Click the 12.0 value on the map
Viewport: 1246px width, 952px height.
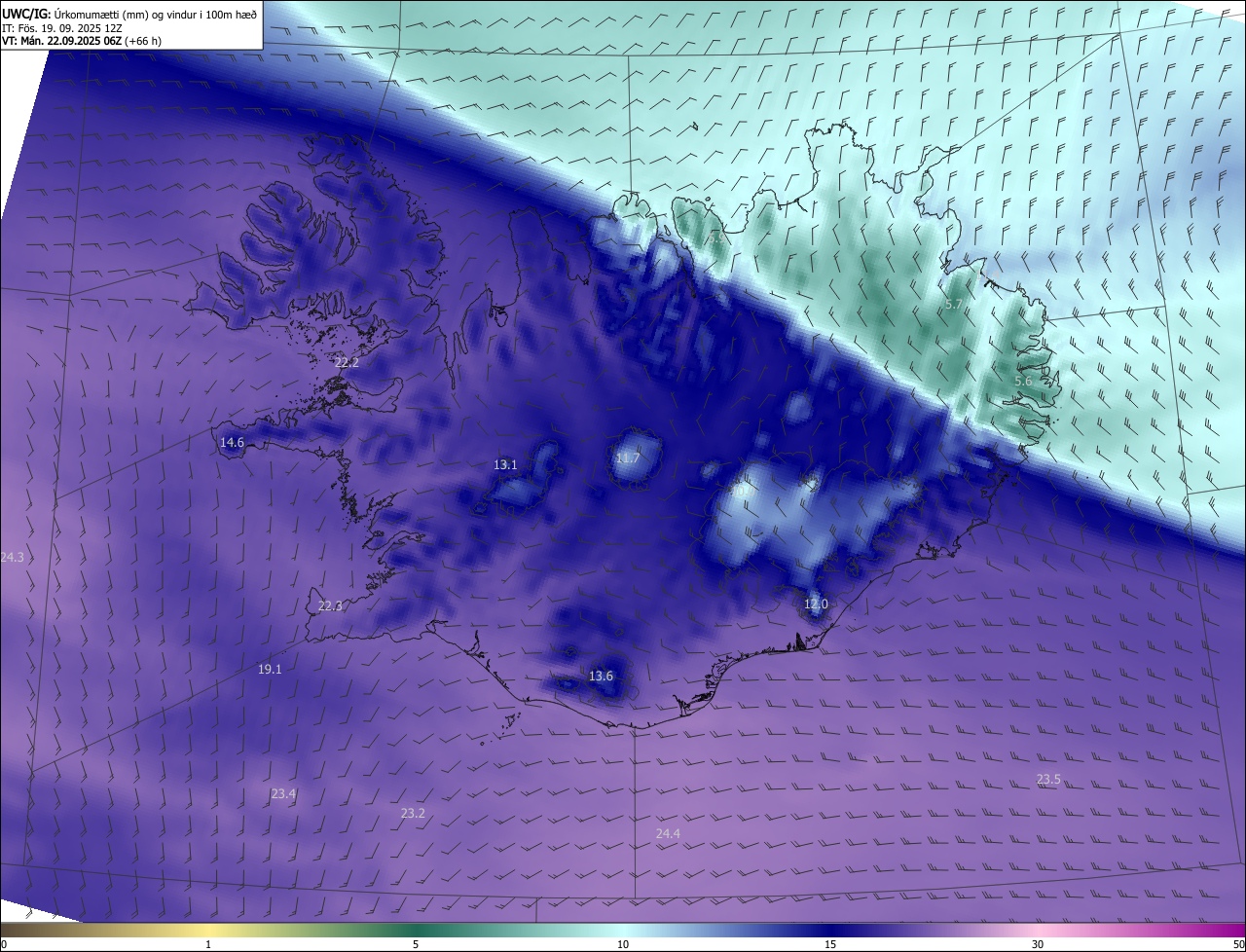(x=816, y=604)
